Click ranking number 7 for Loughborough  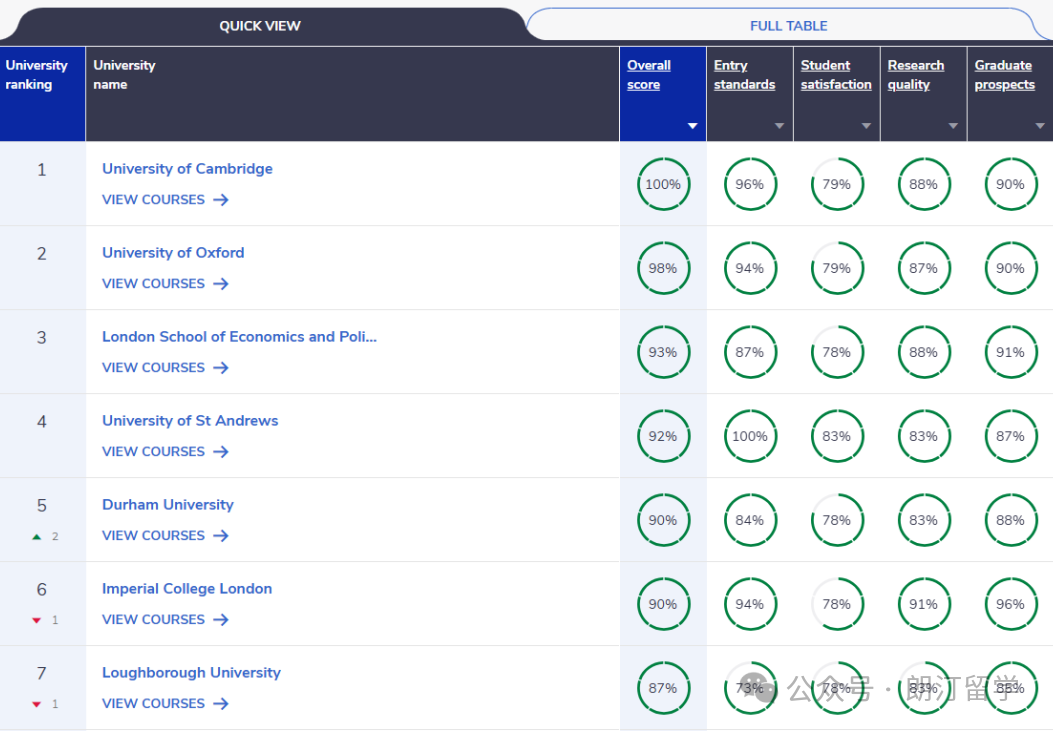coord(42,673)
